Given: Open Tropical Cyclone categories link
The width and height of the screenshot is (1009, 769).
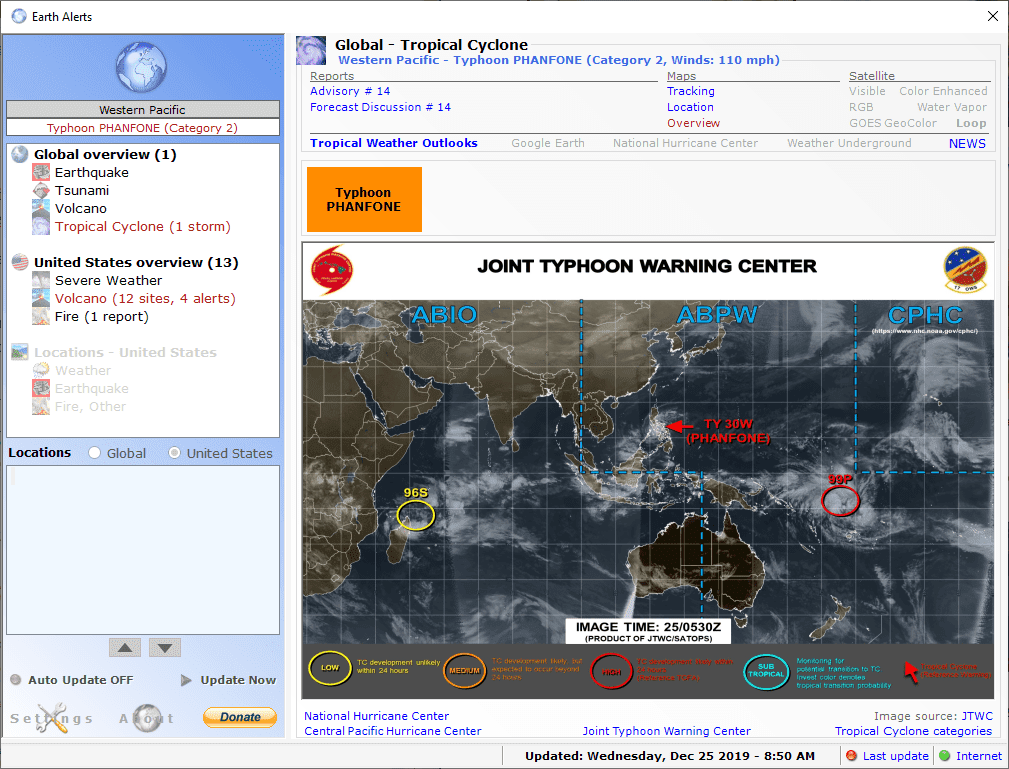Looking at the screenshot, I should 913,731.
